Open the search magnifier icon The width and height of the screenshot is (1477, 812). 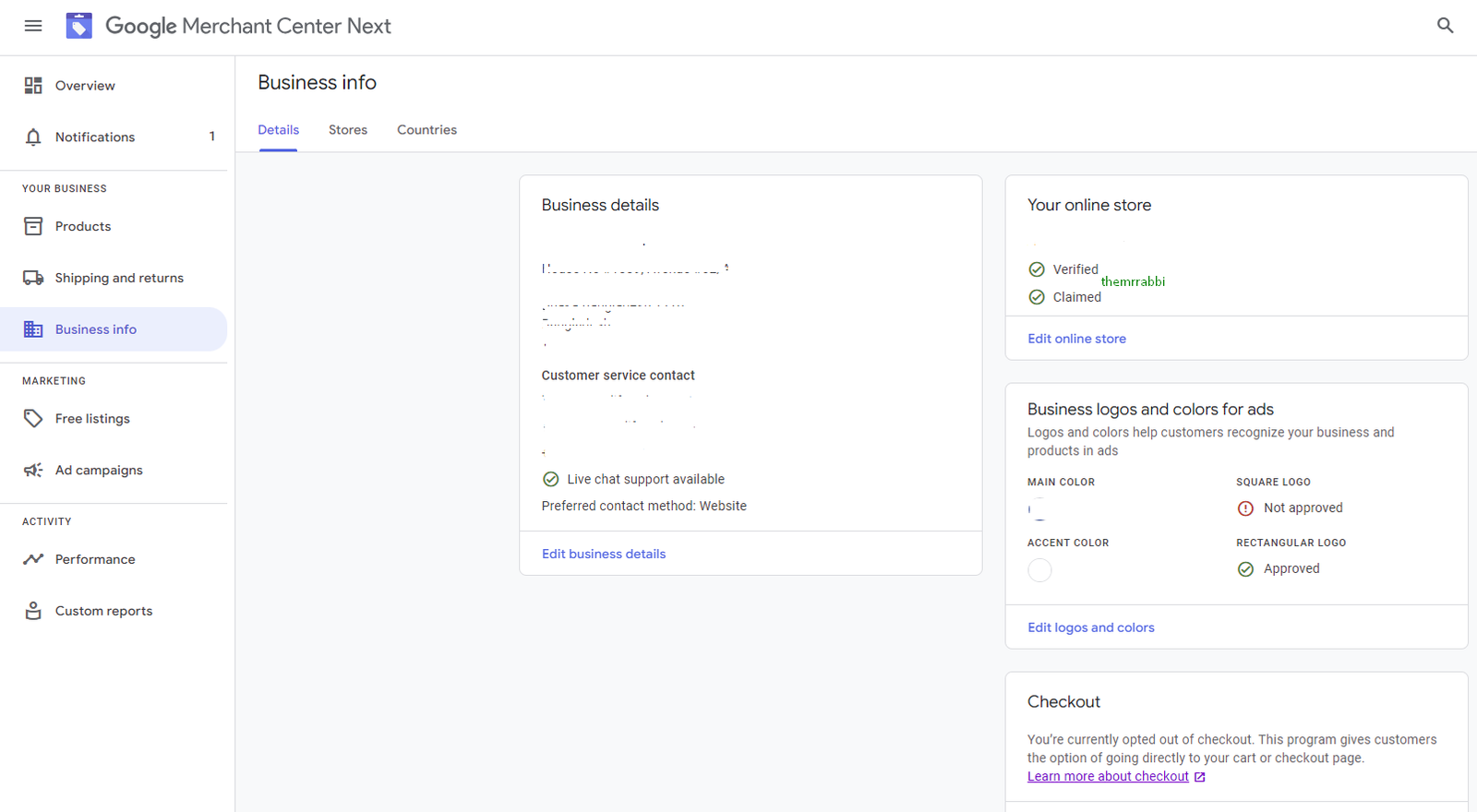coord(1446,26)
